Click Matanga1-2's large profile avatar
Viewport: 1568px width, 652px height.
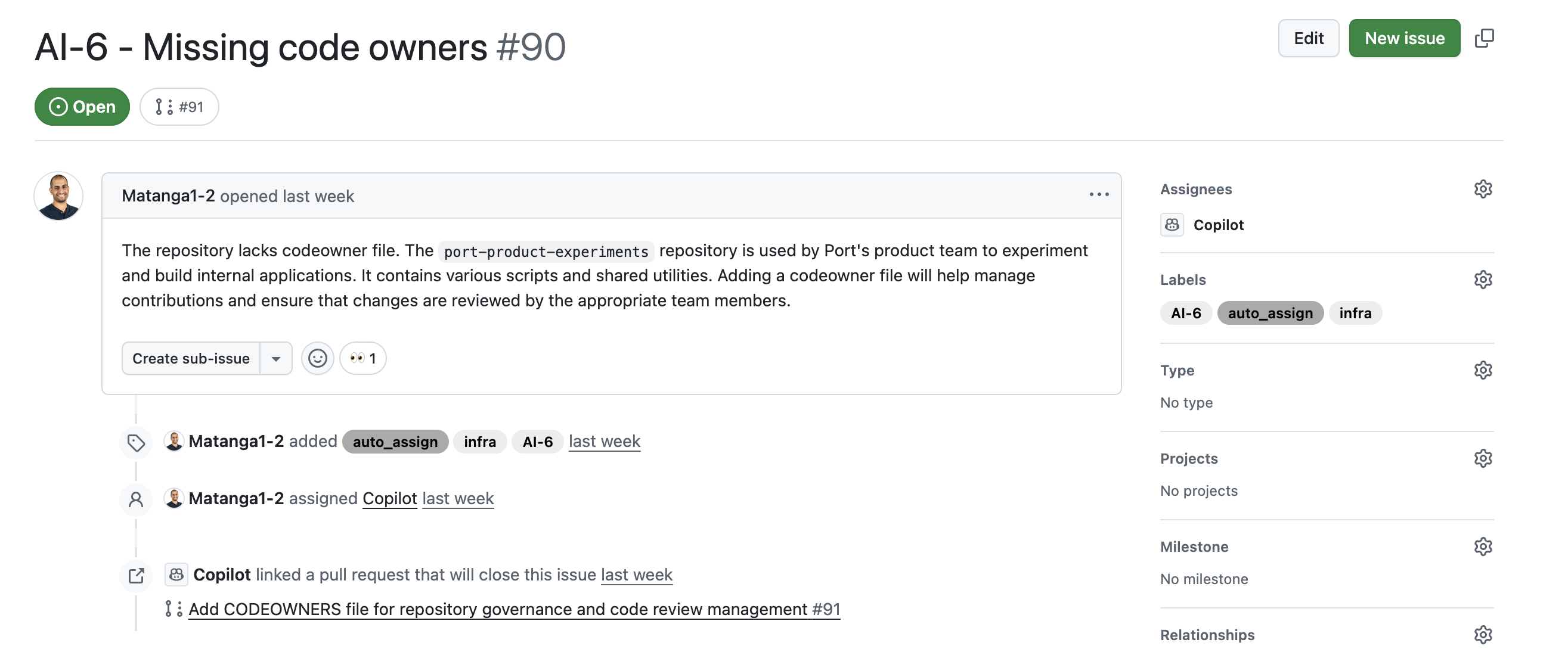point(58,196)
